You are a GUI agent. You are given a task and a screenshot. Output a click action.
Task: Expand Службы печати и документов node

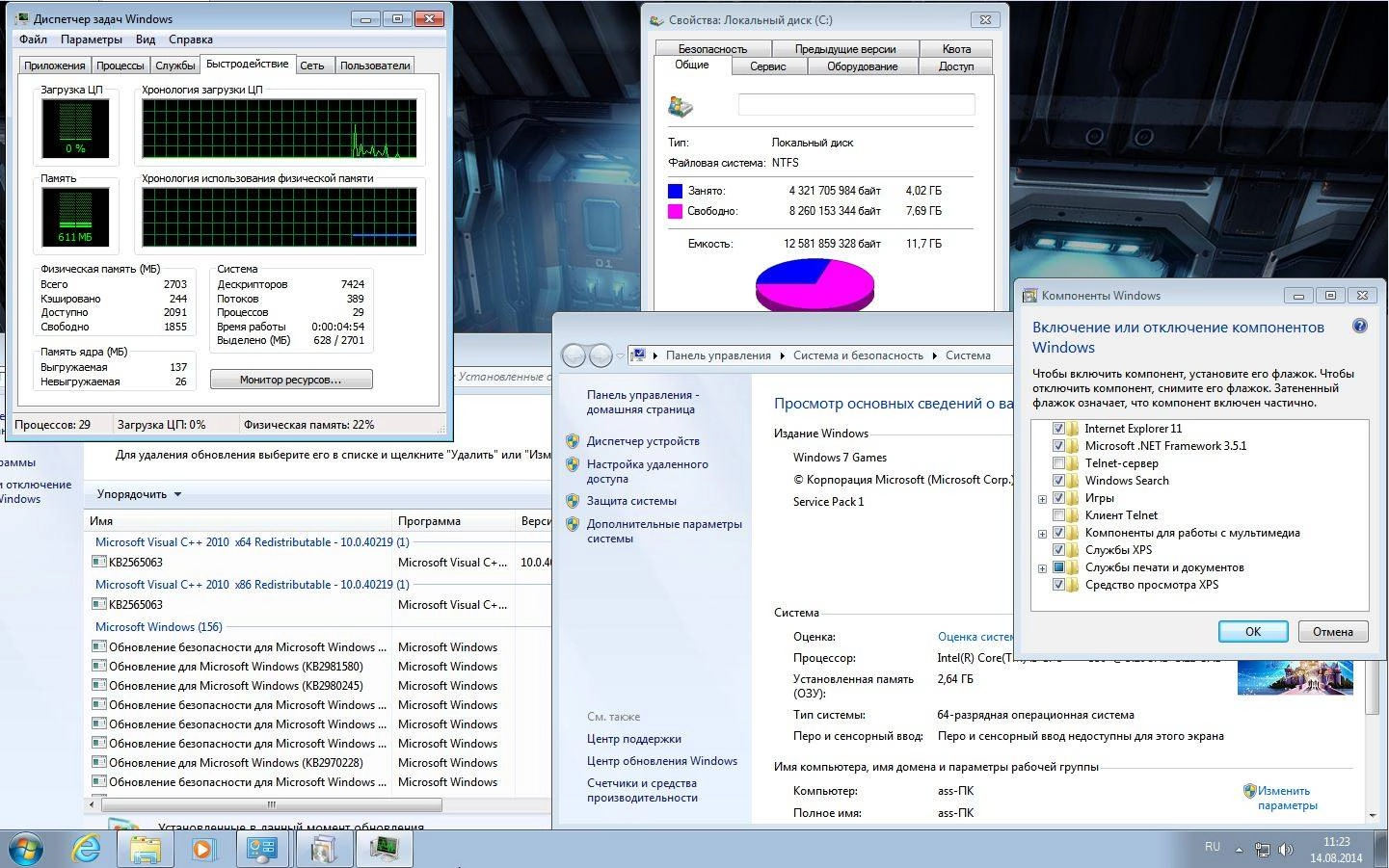[x=1042, y=568]
